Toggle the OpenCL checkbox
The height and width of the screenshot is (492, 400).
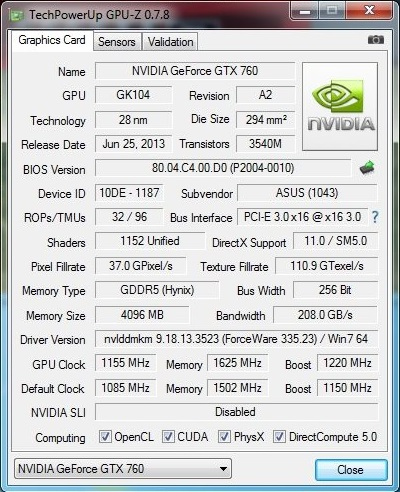coord(105,436)
